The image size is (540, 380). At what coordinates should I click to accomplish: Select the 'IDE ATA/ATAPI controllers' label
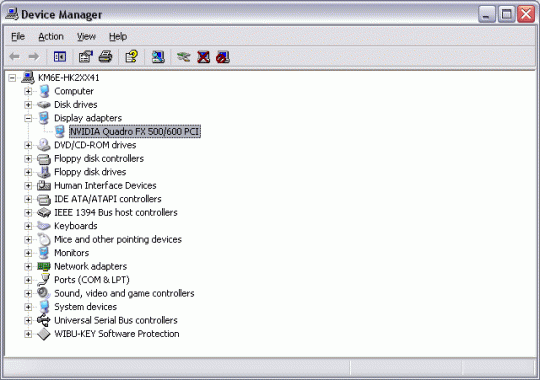pyautogui.click(x=108, y=199)
